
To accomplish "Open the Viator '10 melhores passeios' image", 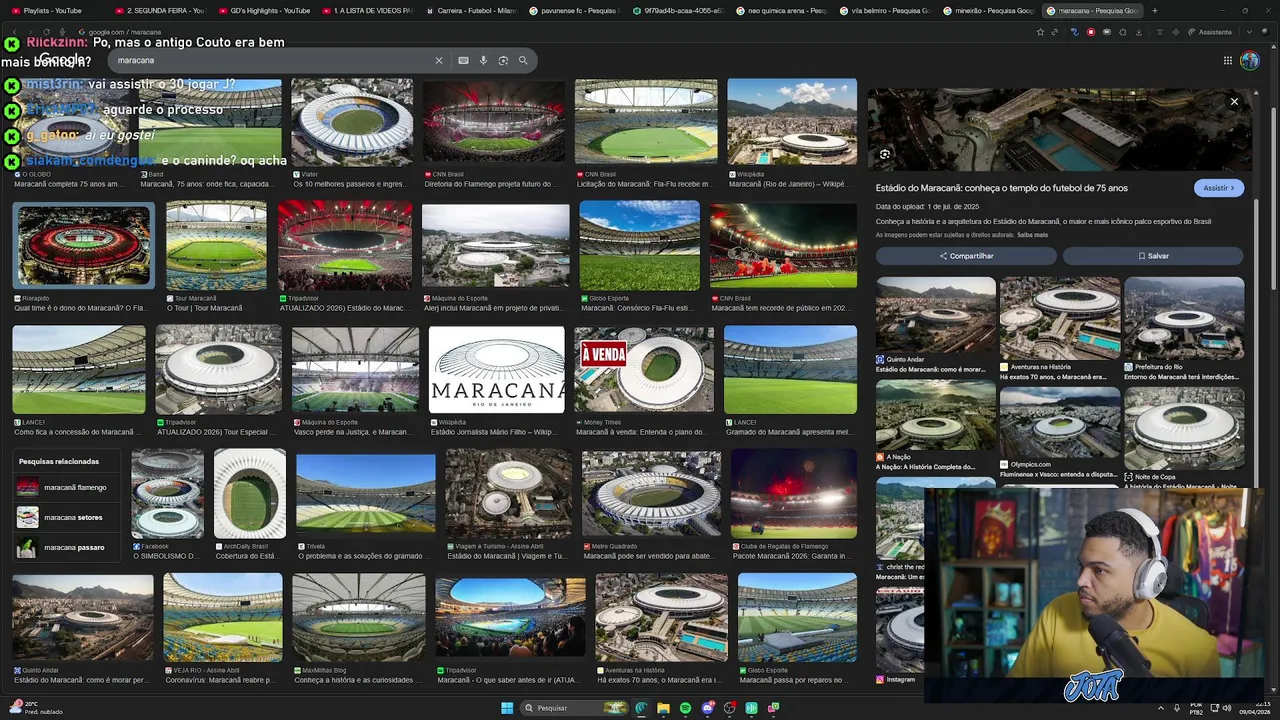I will coord(352,122).
